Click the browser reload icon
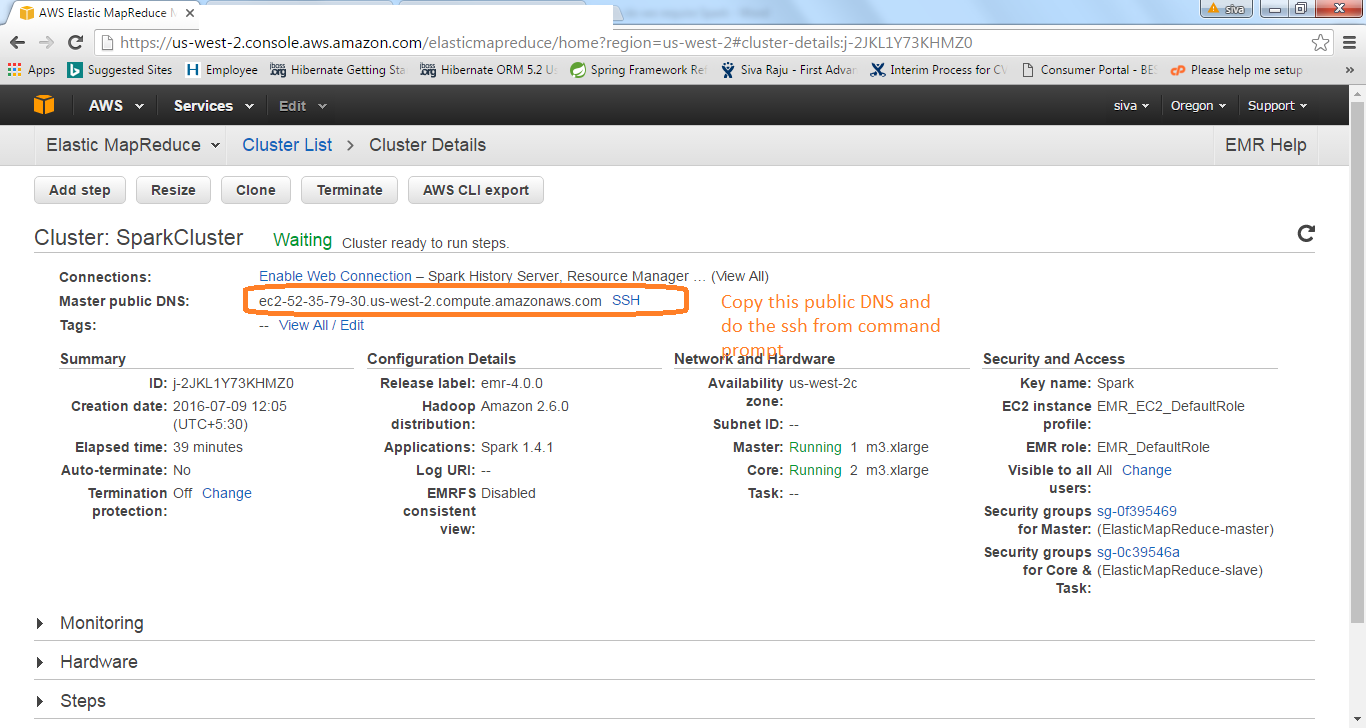Viewport: 1366px width, 728px height. (x=76, y=44)
